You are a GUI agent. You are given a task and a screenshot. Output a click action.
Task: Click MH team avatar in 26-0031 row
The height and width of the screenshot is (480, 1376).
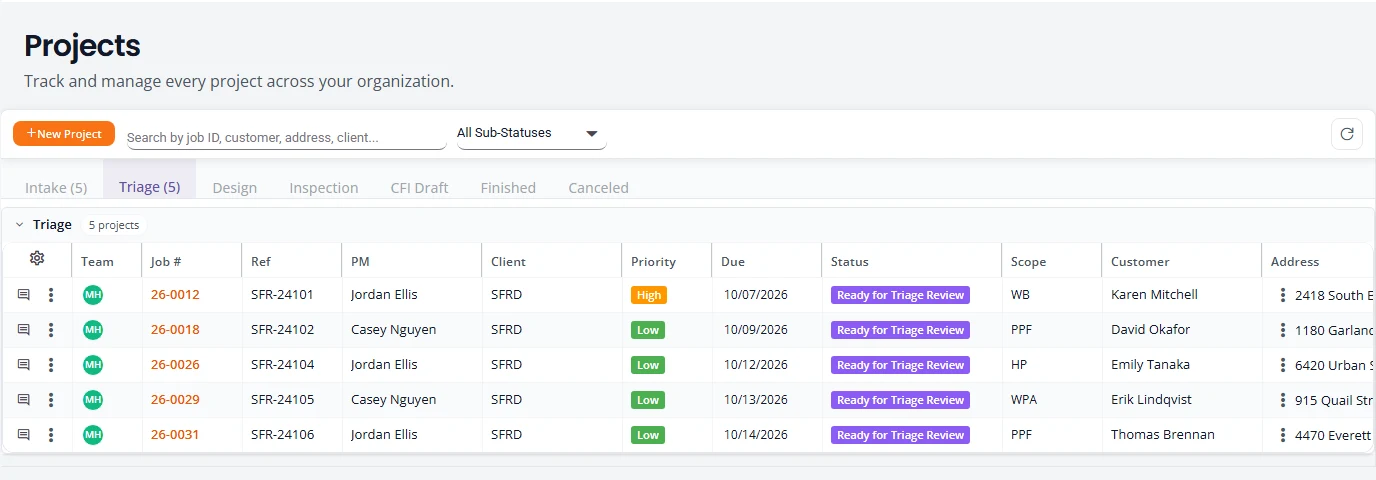[93, 435]
